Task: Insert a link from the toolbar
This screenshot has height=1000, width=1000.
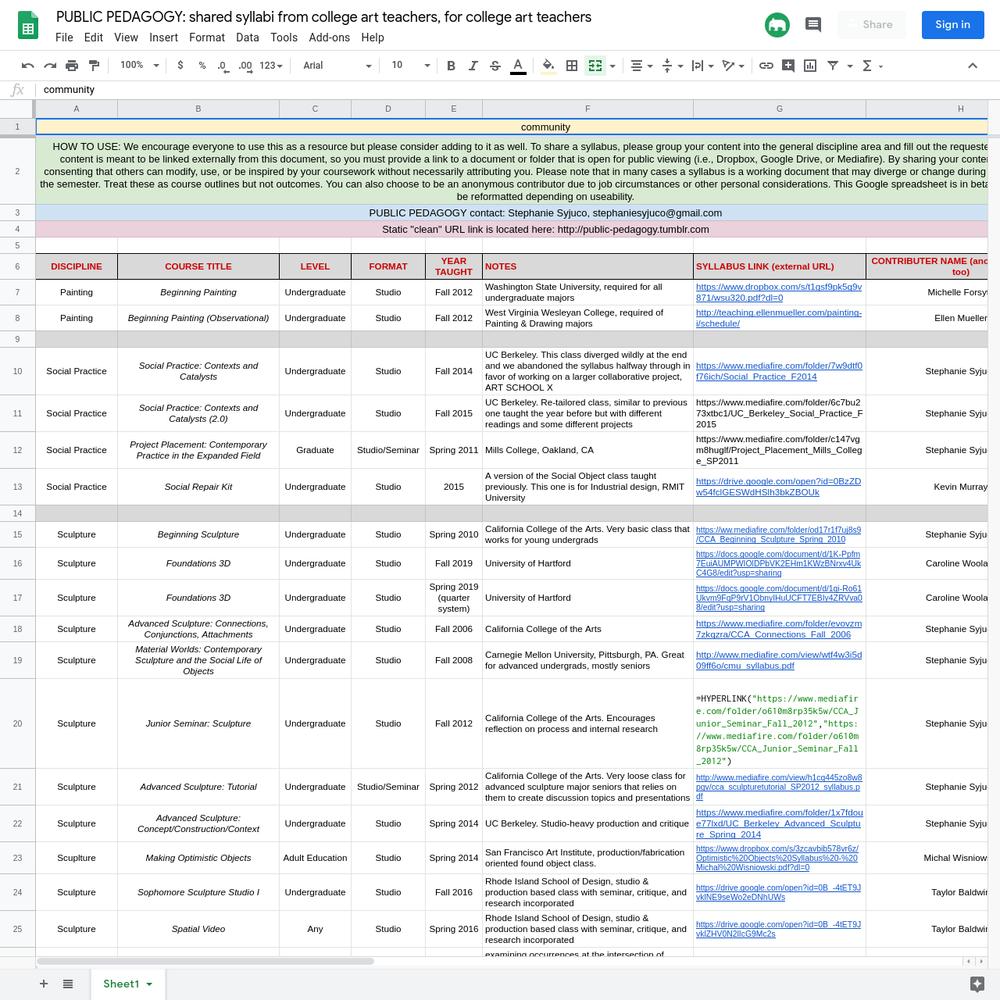Action: [766, 66]
